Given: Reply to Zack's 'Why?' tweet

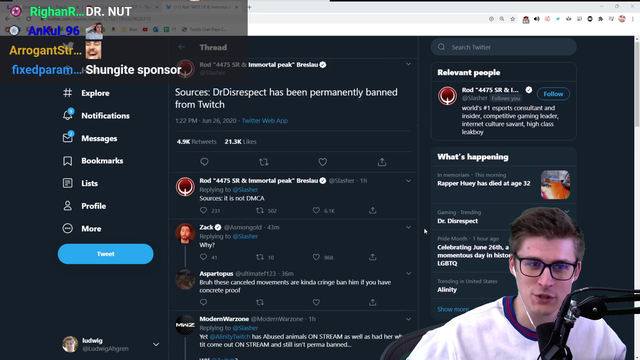Looking at the screenshot, I should (203, 257).
